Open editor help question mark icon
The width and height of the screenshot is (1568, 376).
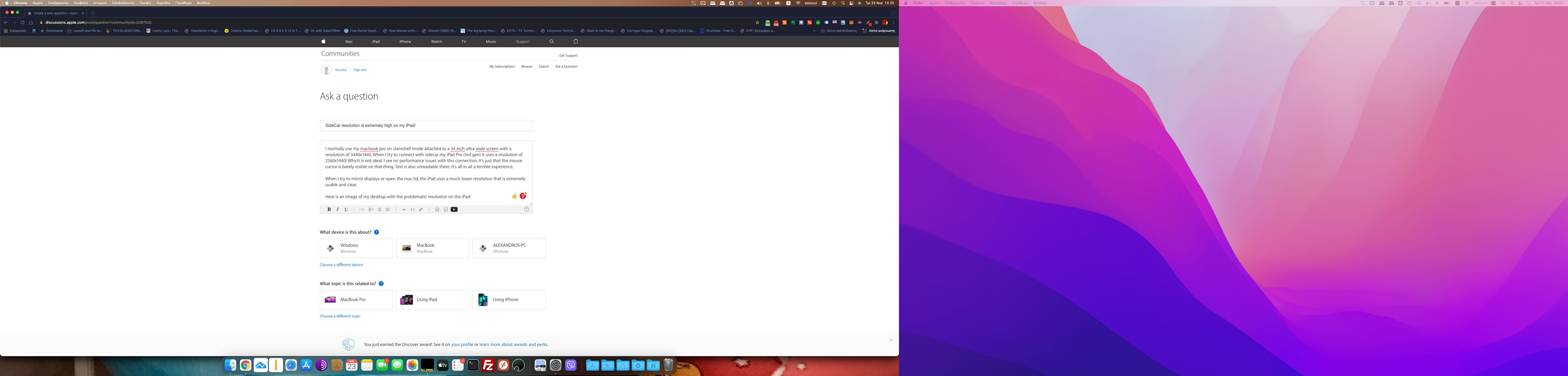click(x=527, y=209)
